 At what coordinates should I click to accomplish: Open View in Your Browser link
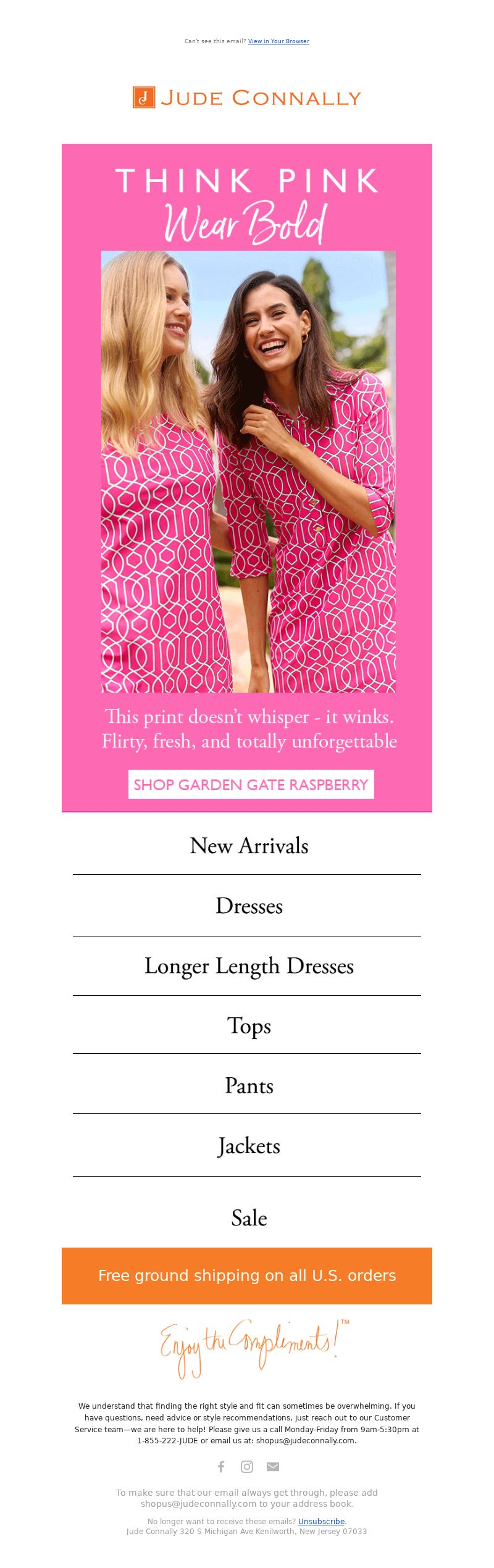[x=278, y=41]
